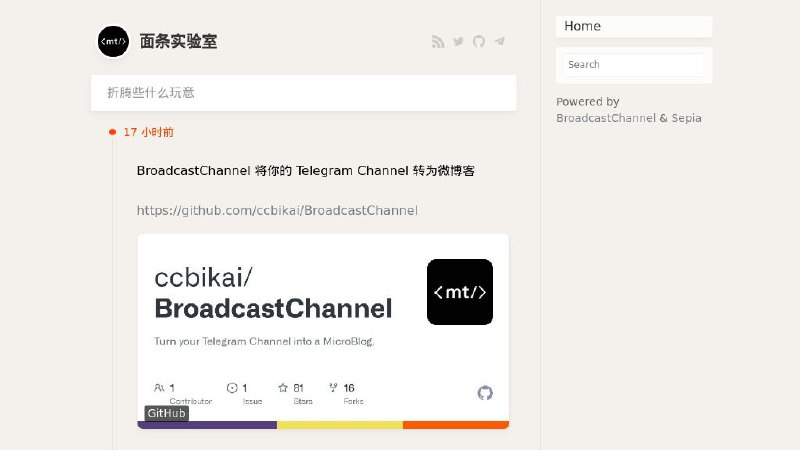800x450 pixels.
Task: Click the Forks icon in card
Action: pyautogui.click(x=333, y=388)
